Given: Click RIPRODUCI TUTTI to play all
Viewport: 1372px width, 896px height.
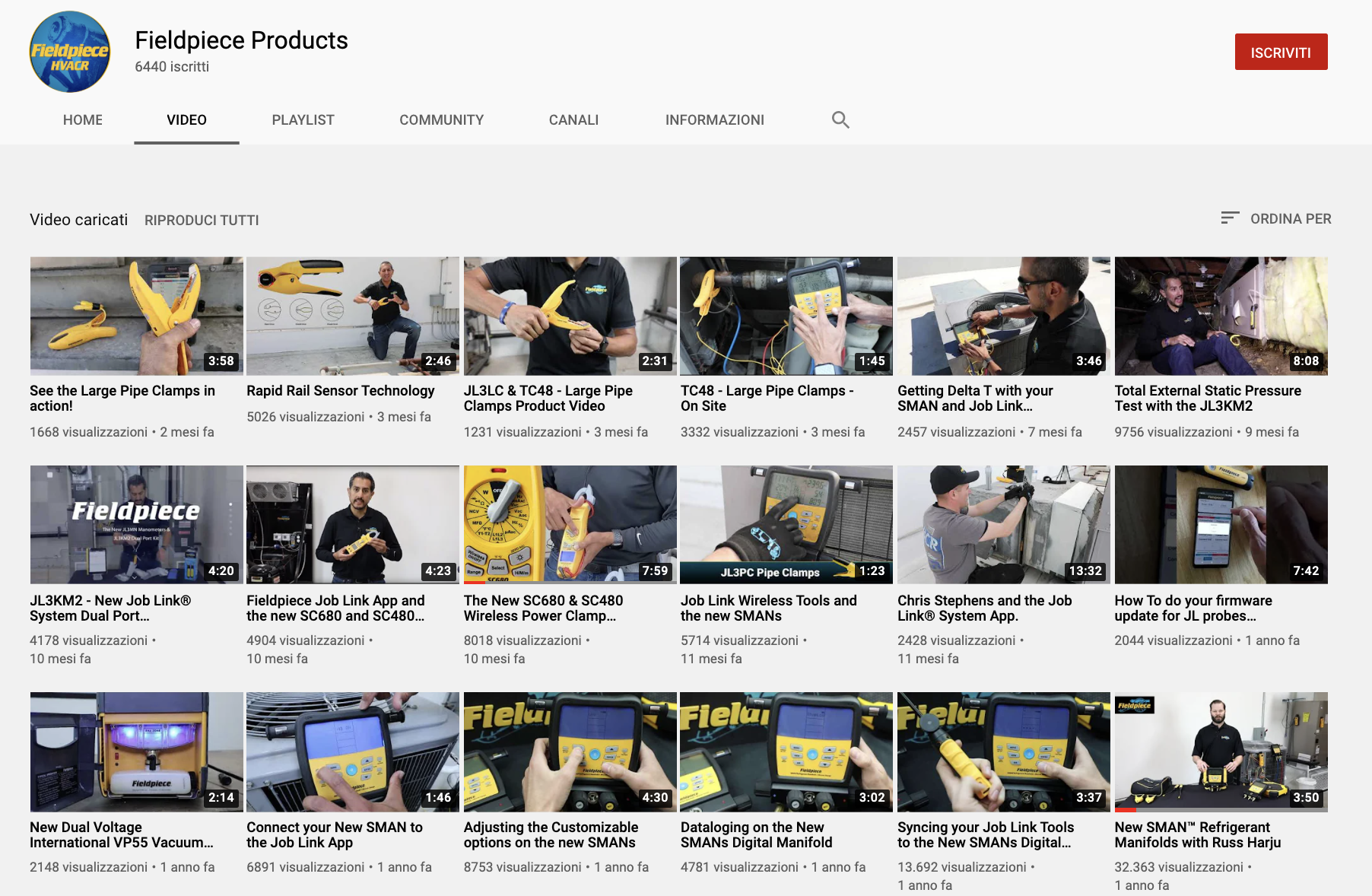Looking at the screenshot, I should pyautogui.click(x=202, y=220).
